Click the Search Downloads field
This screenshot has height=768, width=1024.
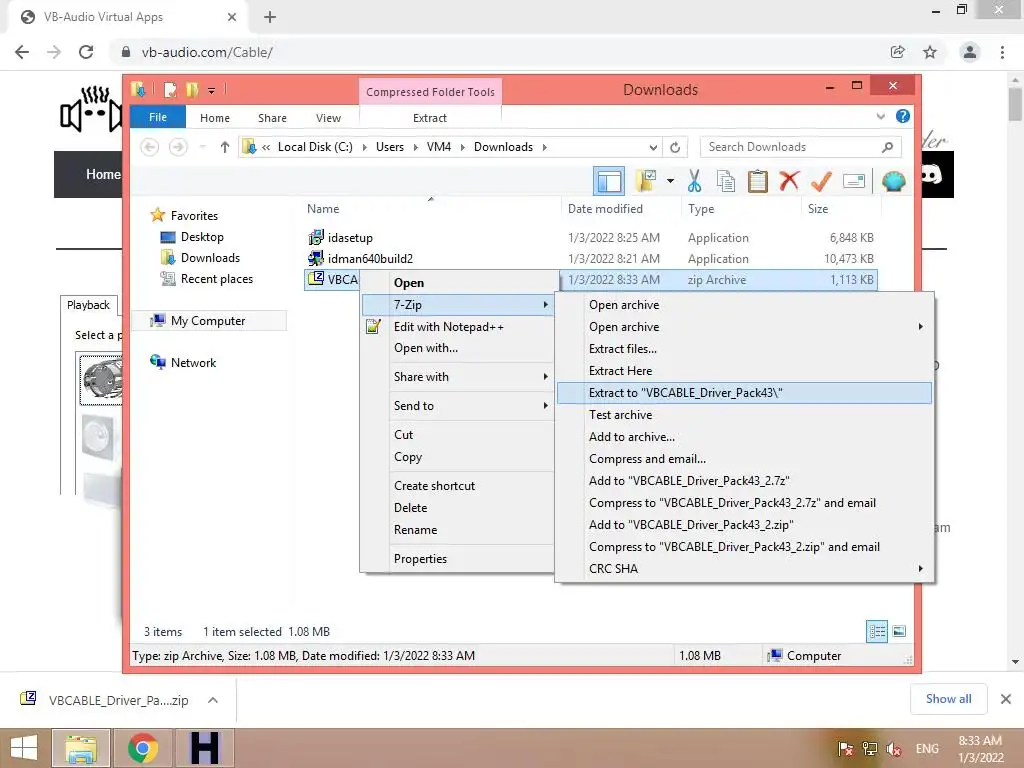(800, 147)
